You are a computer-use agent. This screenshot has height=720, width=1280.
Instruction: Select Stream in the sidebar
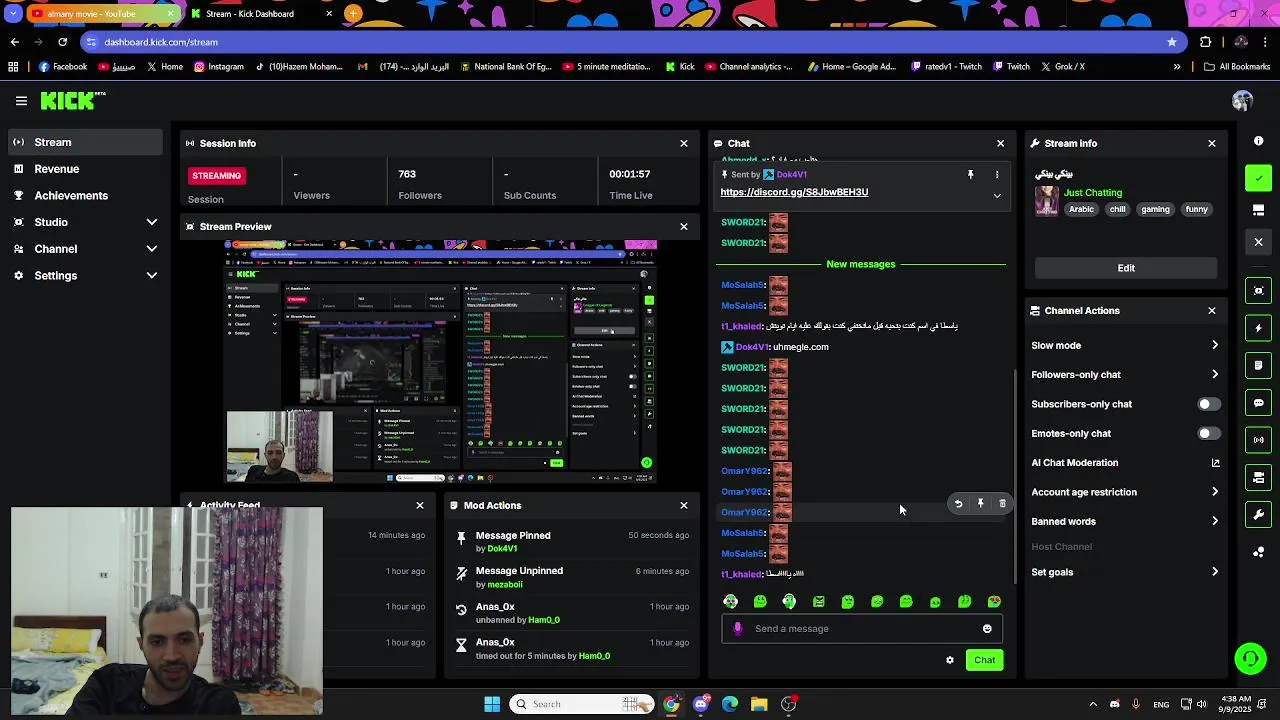(x=85, y=142)
